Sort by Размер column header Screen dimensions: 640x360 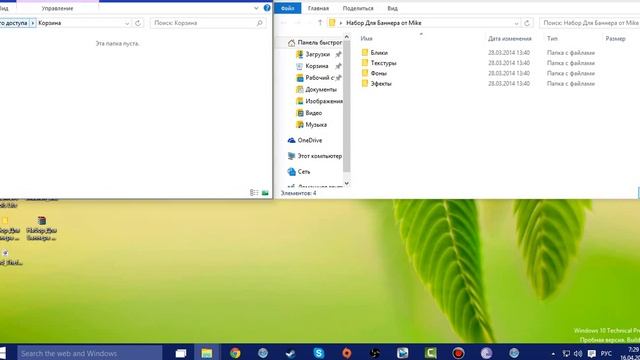pyautogui.click(x=615, y=38)
